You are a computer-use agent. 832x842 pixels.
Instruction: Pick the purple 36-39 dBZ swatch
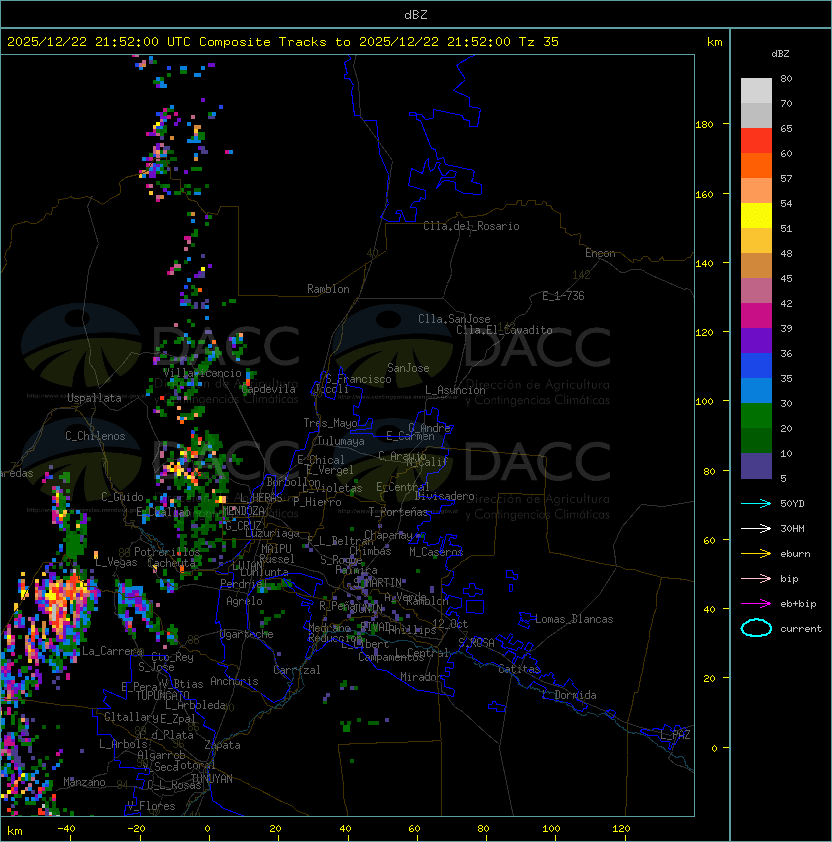click(x=756, y=340)
